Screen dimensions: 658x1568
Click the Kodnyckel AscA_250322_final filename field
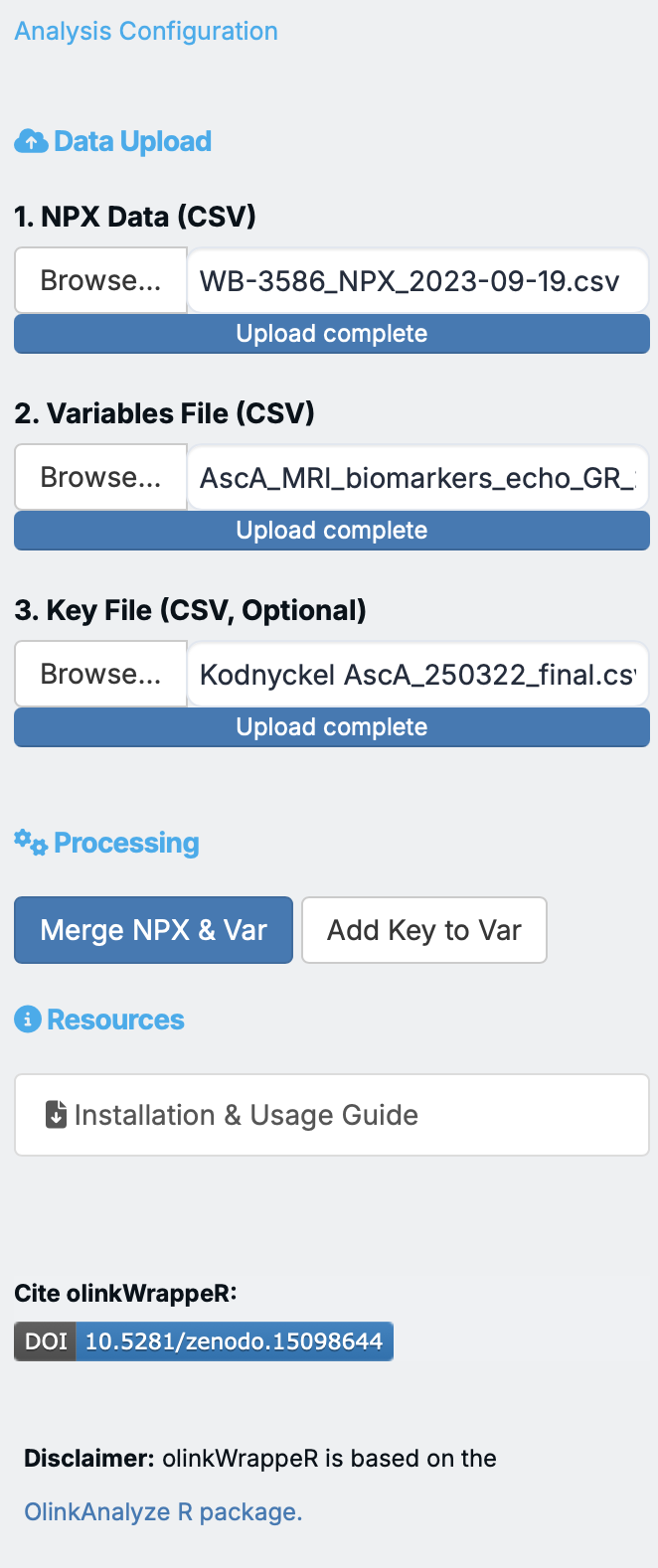click(417, 674)
